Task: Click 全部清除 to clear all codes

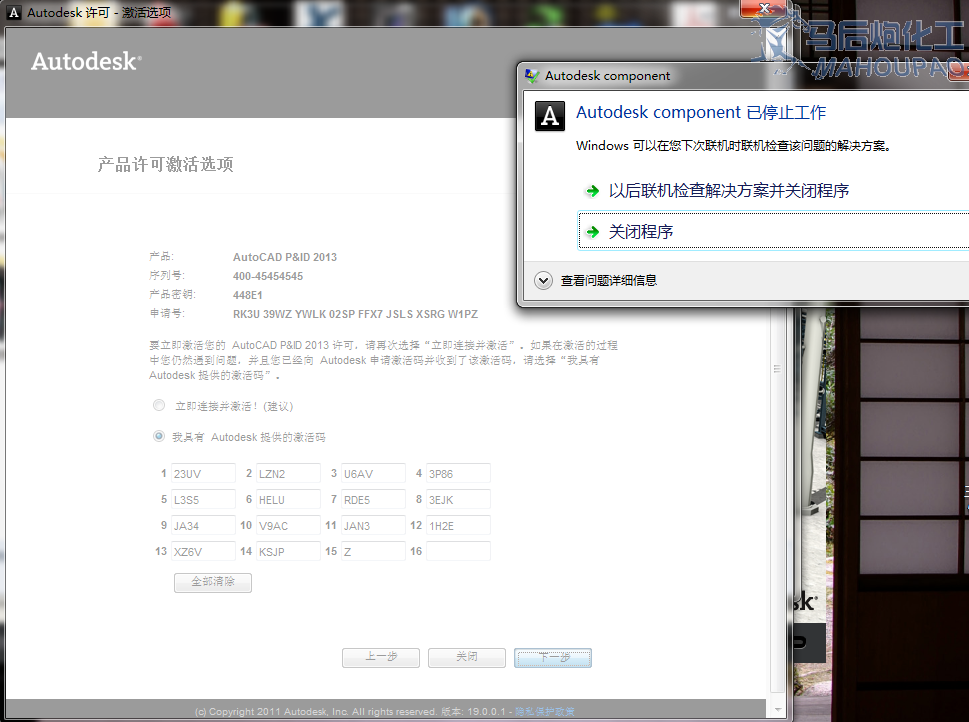Action: point(213,582)
